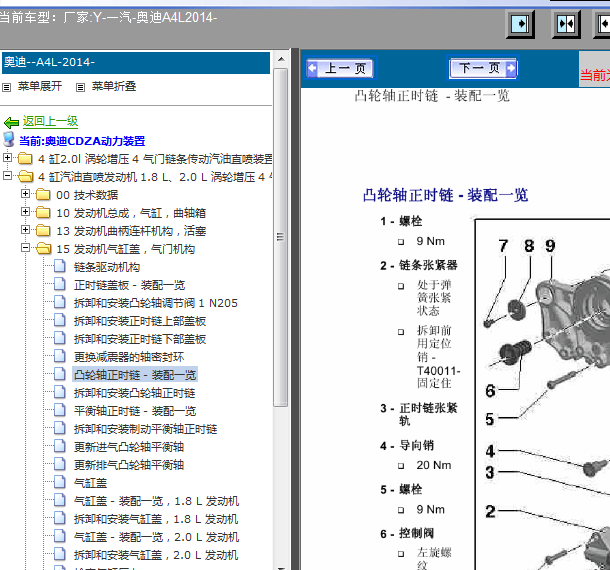610x570 pixels.
Task: Click the green back arrow icon
Action: [11, 123]
